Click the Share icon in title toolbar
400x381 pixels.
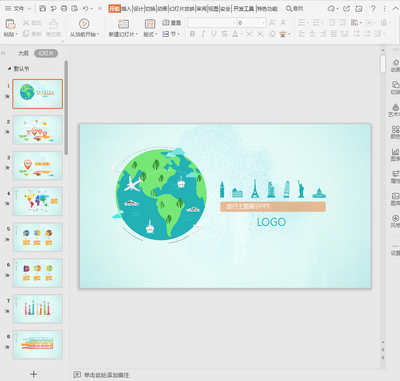coord(347,9)
